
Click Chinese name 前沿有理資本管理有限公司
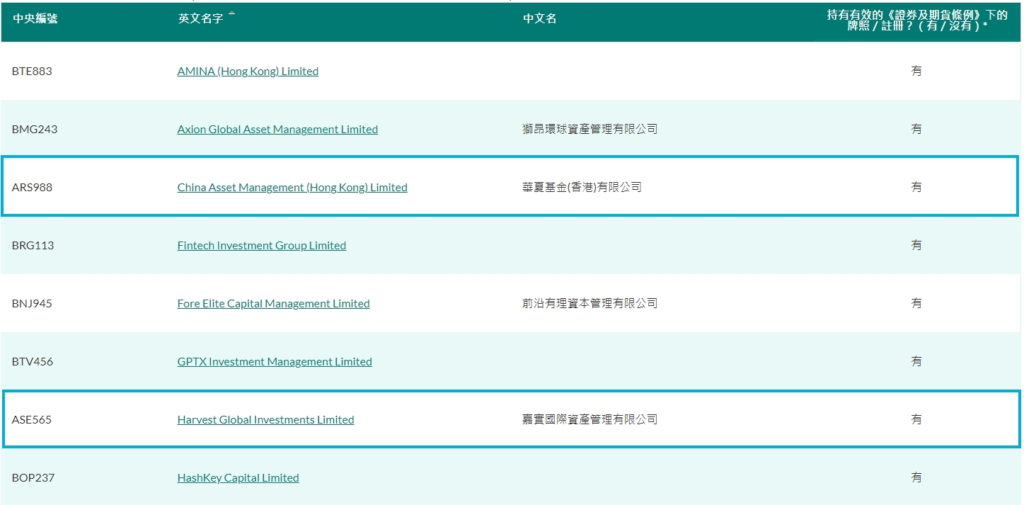click(x=590, y=304)
